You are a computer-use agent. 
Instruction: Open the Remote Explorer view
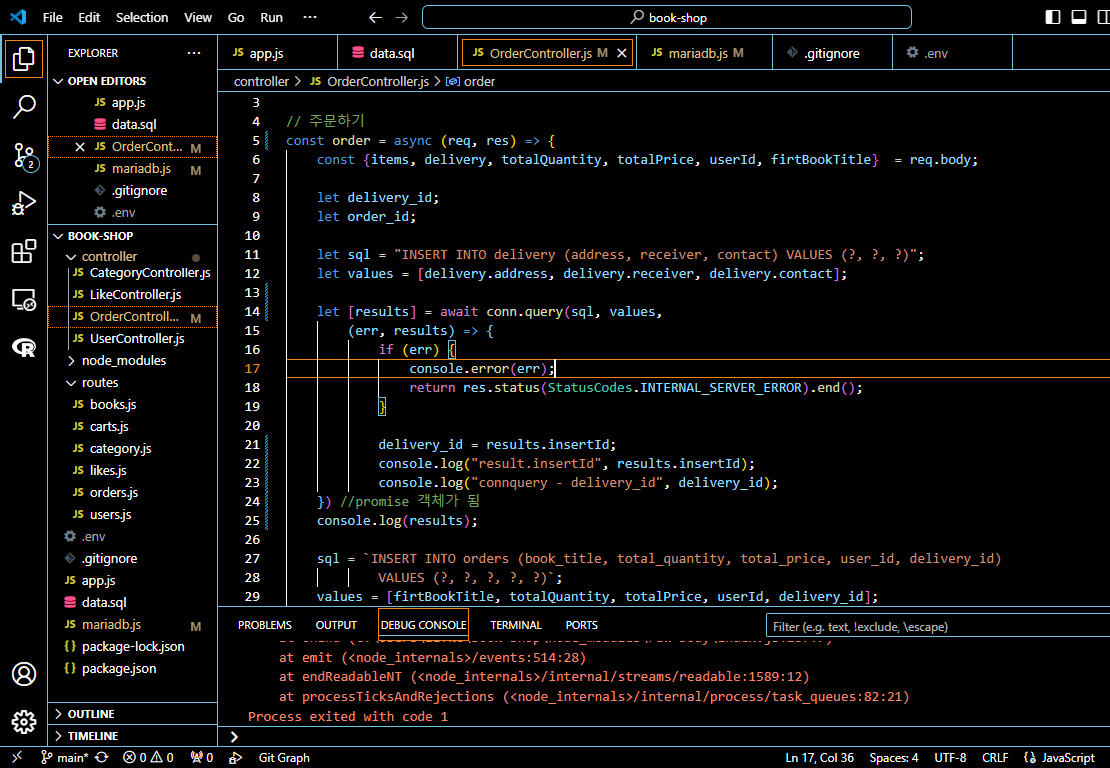click(x=23, y=299)
